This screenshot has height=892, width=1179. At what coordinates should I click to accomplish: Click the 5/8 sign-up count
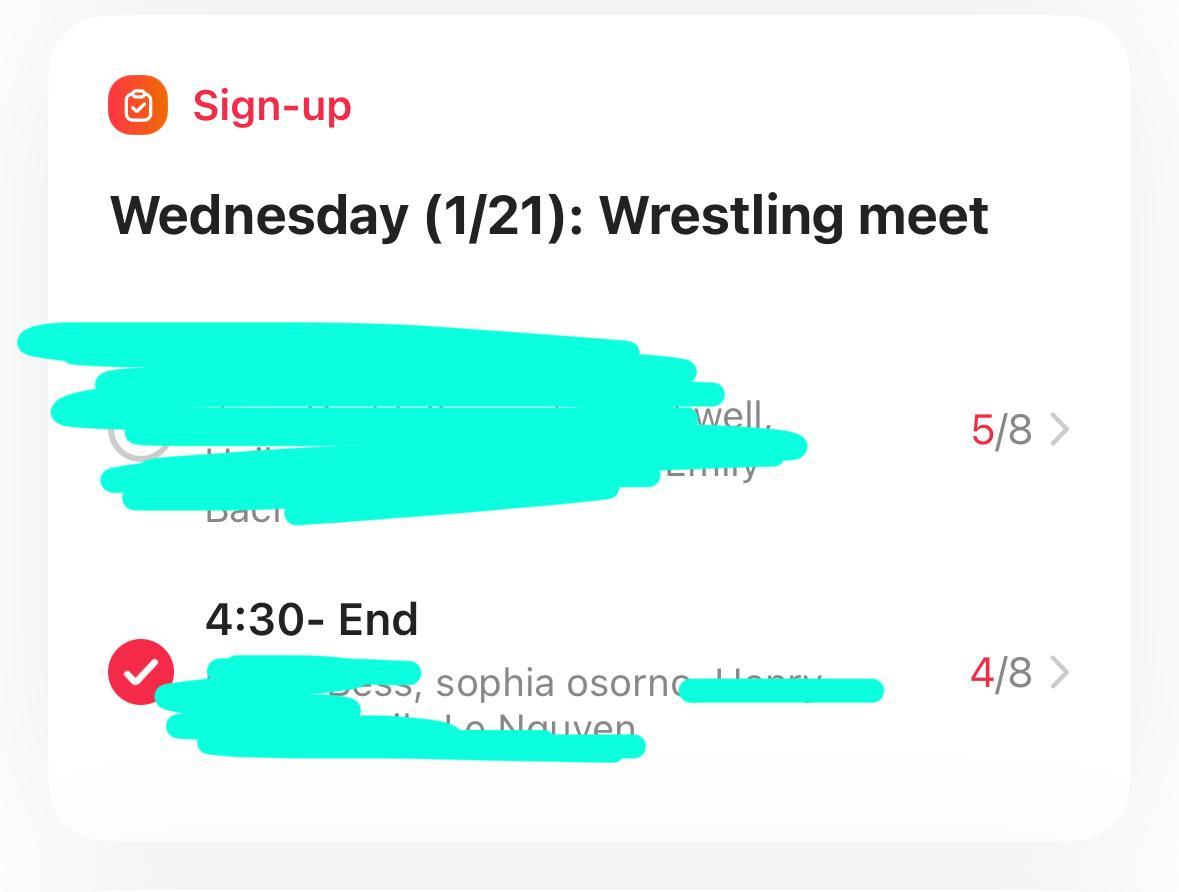1001,430
